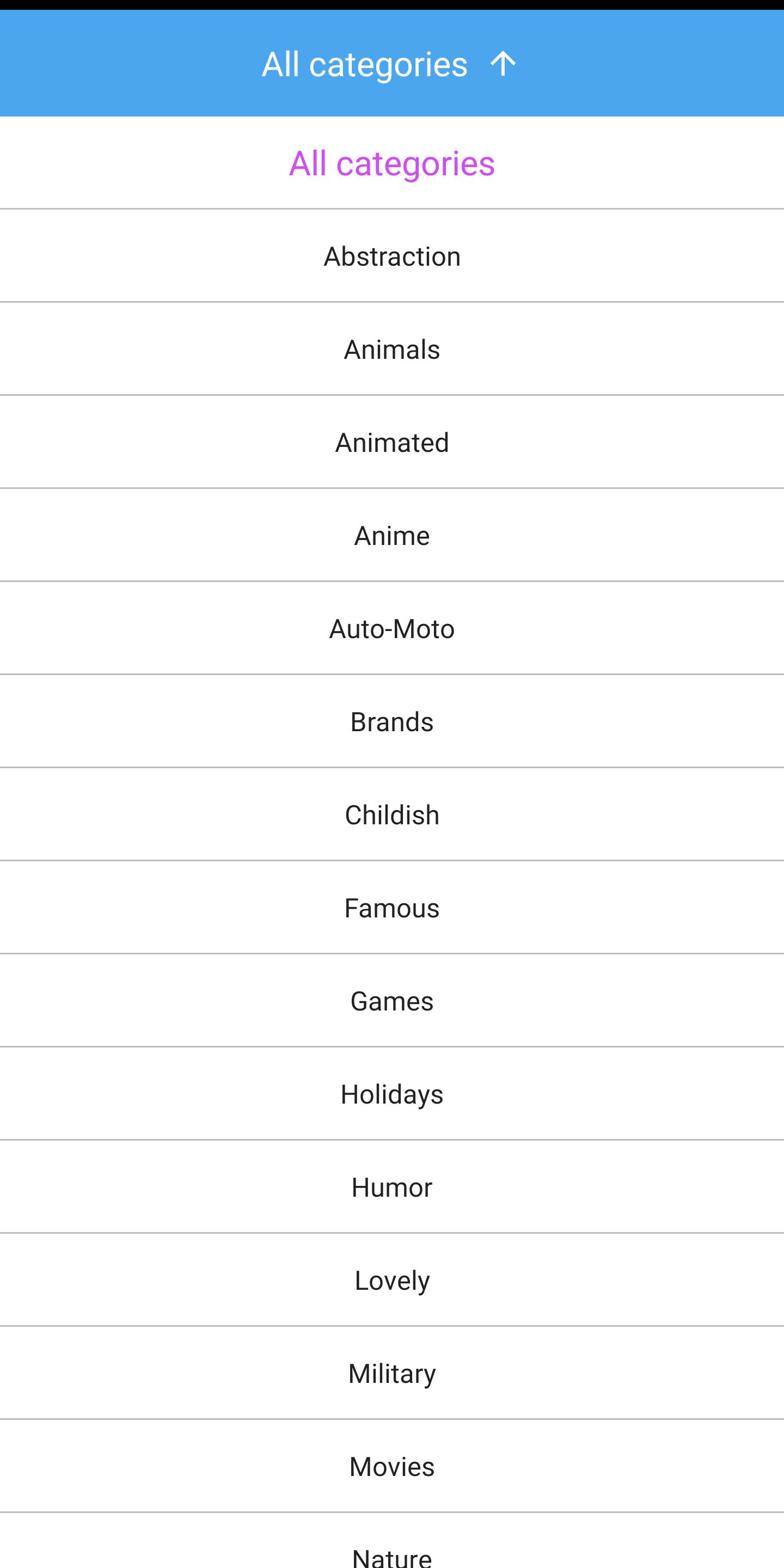Select the Lovely category
Screen dimensions: 784x1568
click(x=392, y=1281)
